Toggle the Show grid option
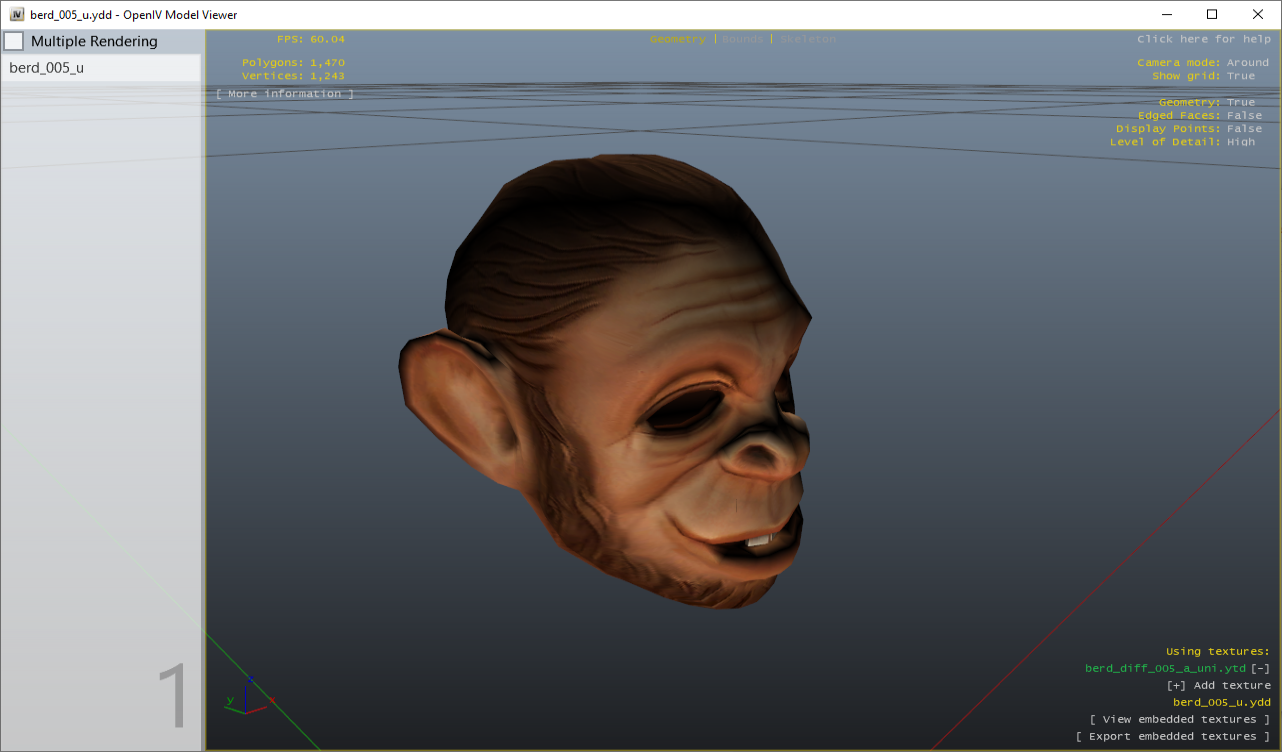This screenshot has height=752, width=1282. pyautogui.click(x=1240, y=76)
